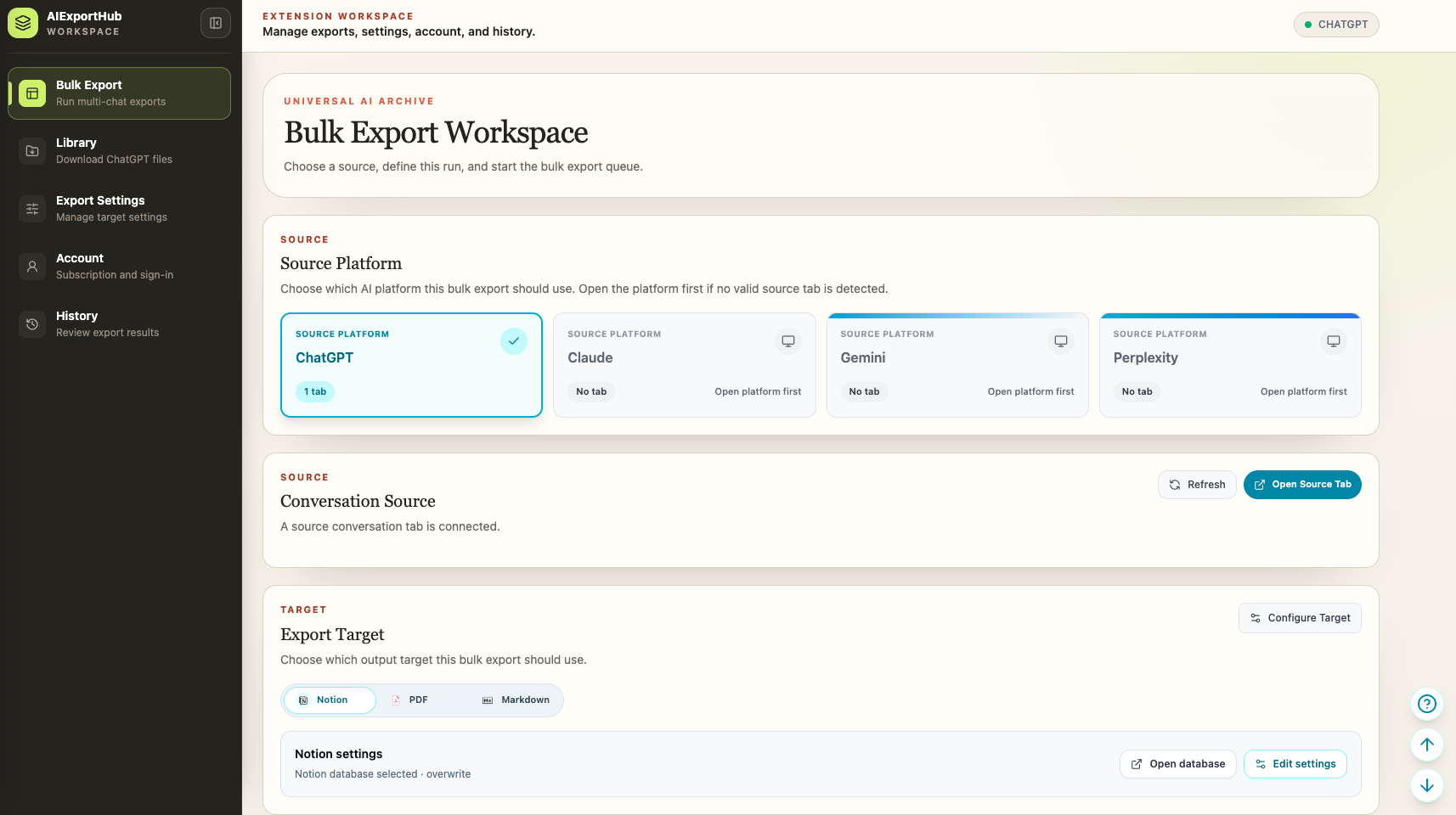Click the Library folder icon
The image size is (1456, 815).
(x=32, y=151)
